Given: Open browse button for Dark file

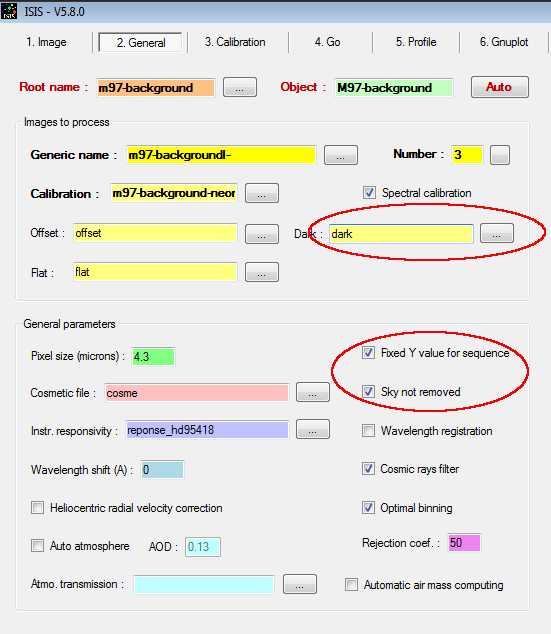Looking at the screenshot, I should 497,233.
